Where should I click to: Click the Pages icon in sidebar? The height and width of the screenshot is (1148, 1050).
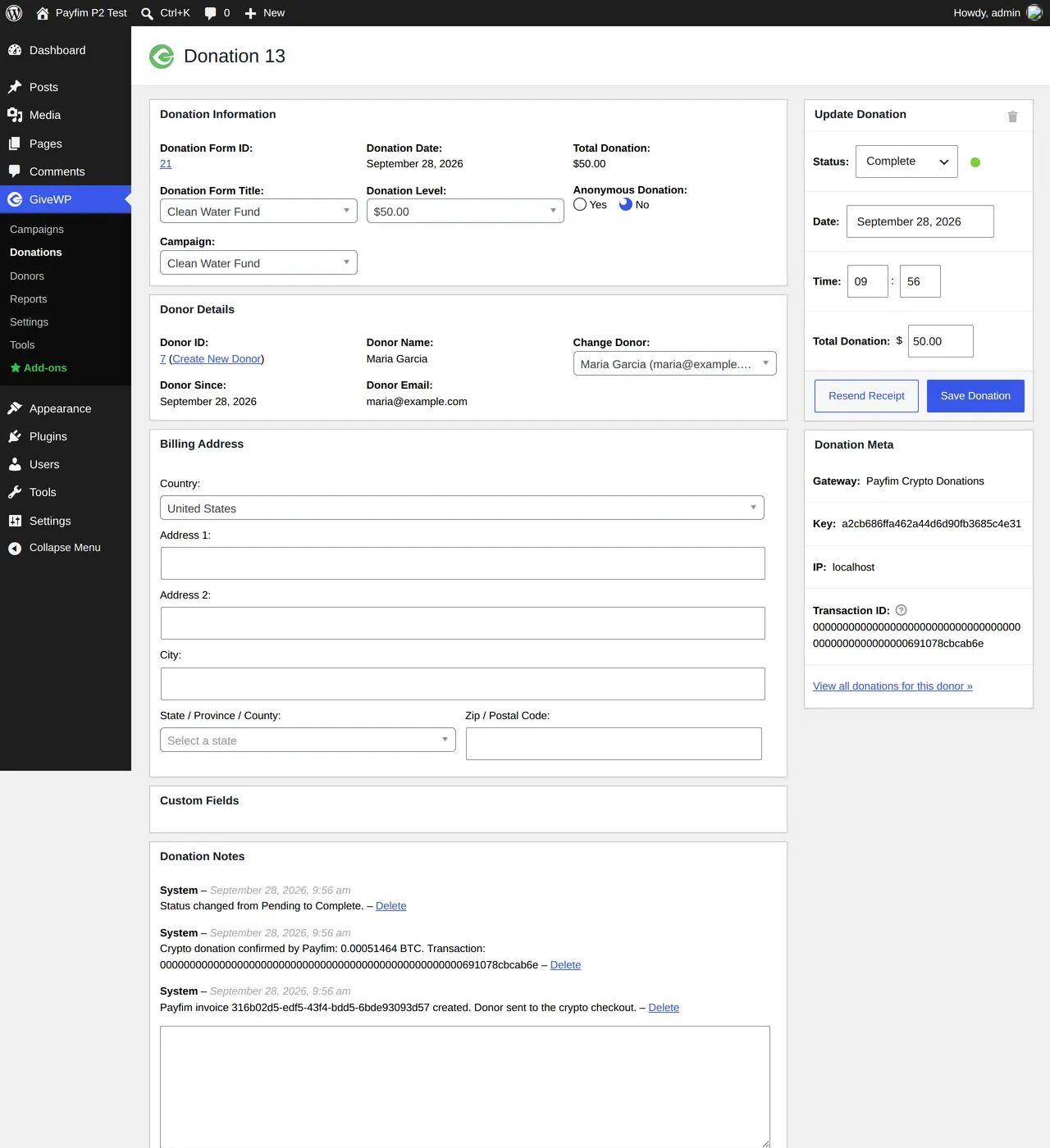click(15, 143)
